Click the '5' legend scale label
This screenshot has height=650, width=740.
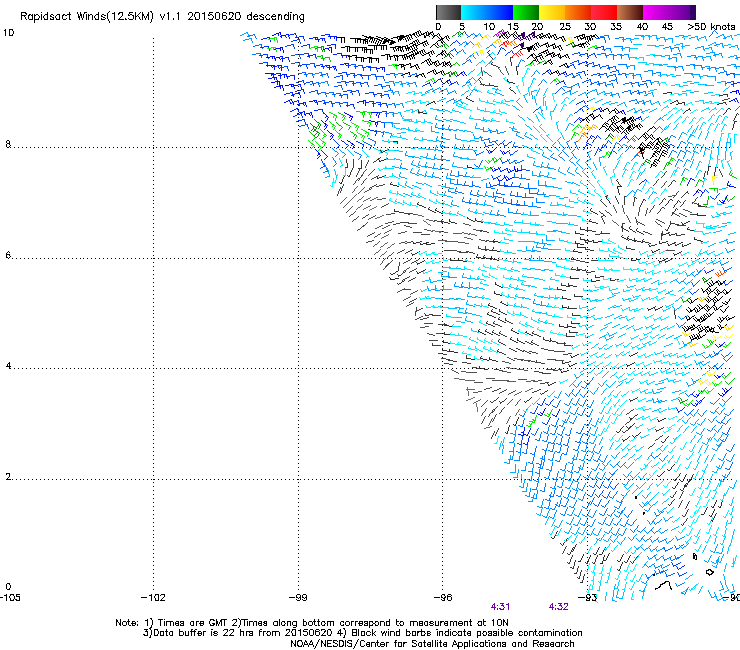[x=462, y=26]
